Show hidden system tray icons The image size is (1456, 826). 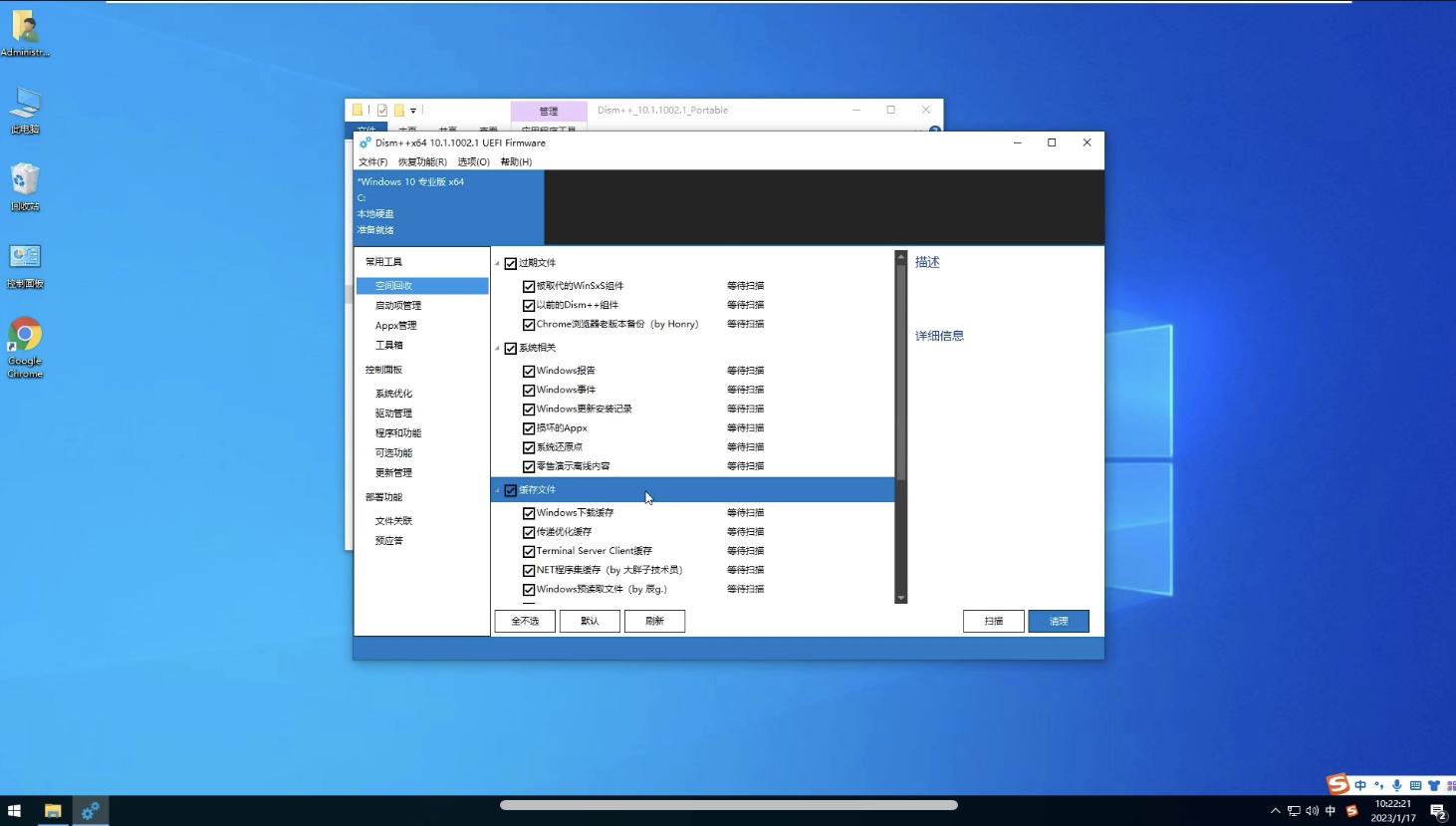(x=1275, y=811)
